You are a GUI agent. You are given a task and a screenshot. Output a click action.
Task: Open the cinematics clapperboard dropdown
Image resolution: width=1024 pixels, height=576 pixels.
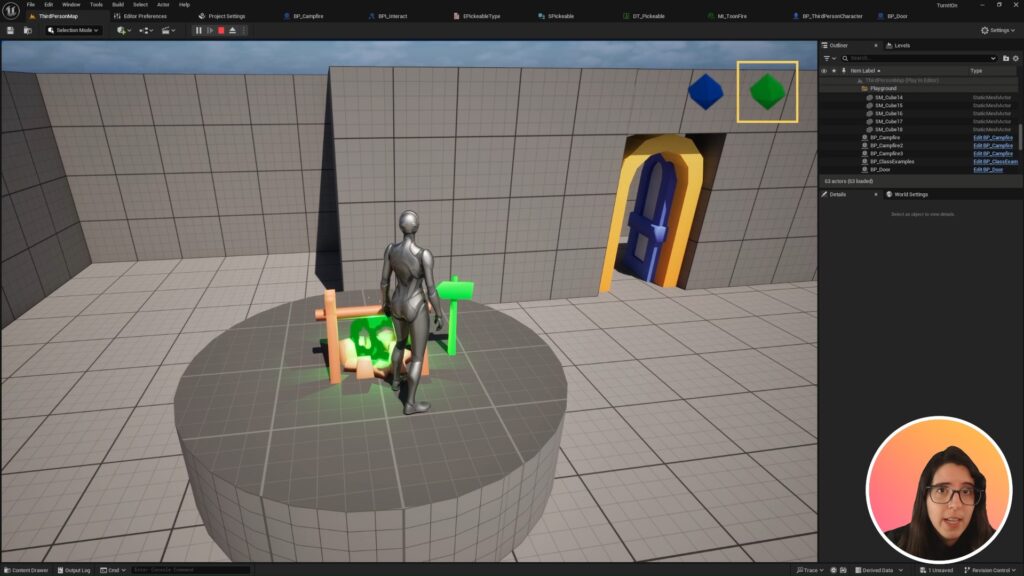[x=168, y=31]
